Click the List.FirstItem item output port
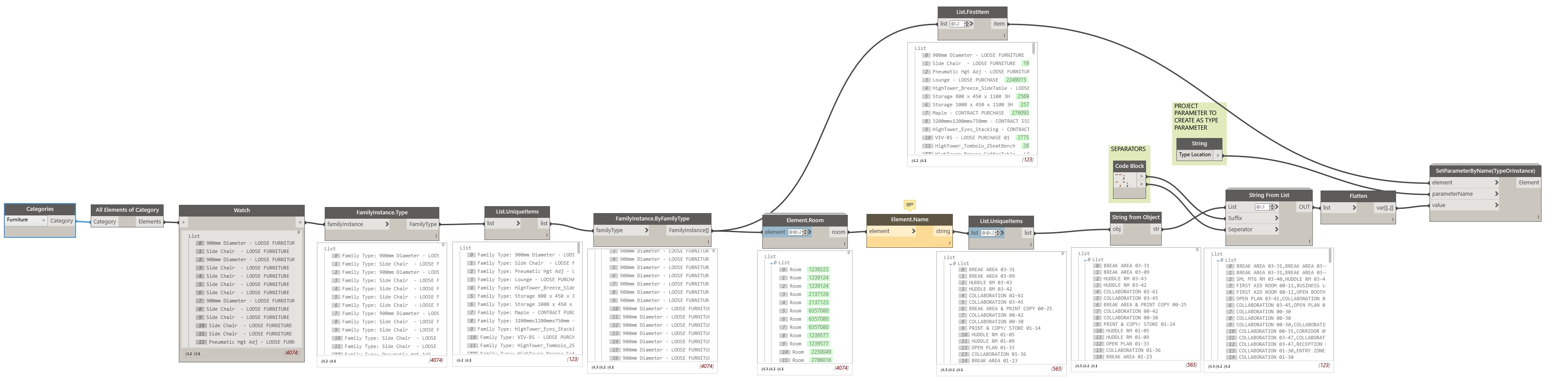Viewport: 1568px width, 381px height. [x=999, y=24]
